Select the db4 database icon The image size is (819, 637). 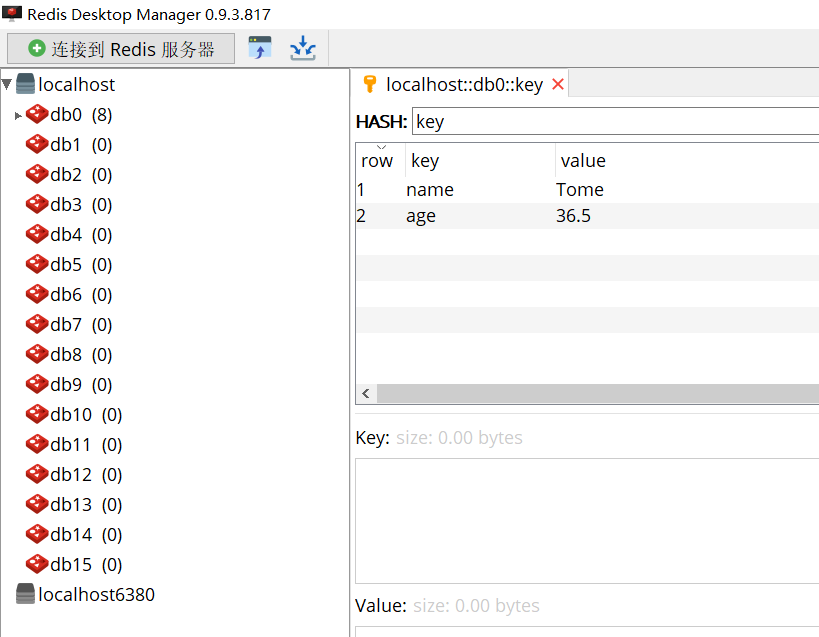37,234
